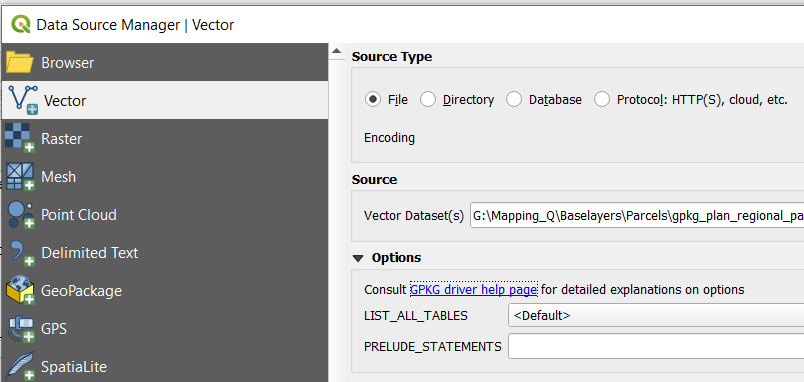Select the File source type

click(x=387, y=99)
